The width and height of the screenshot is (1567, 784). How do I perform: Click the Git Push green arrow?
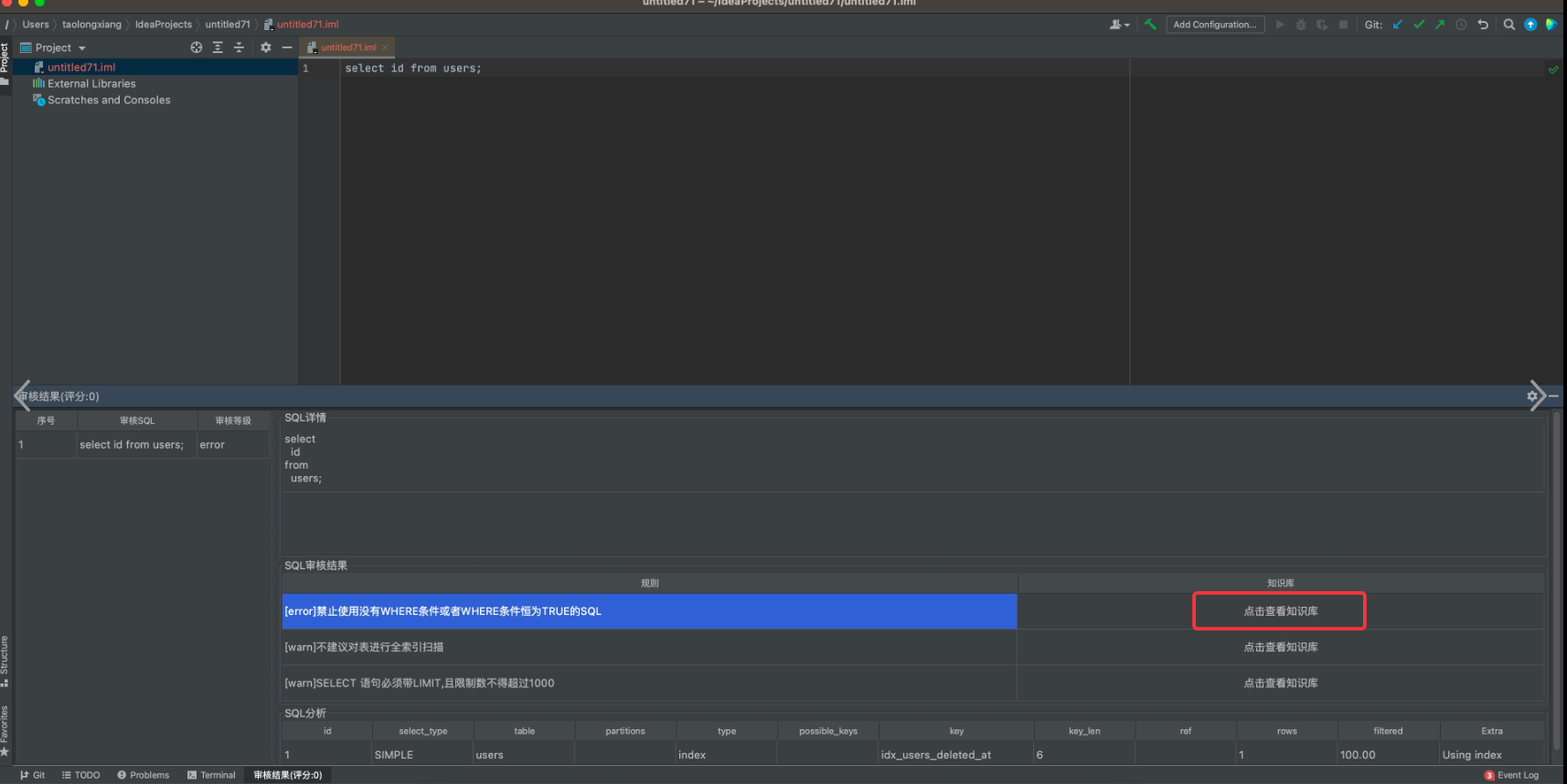(1440, 25)
